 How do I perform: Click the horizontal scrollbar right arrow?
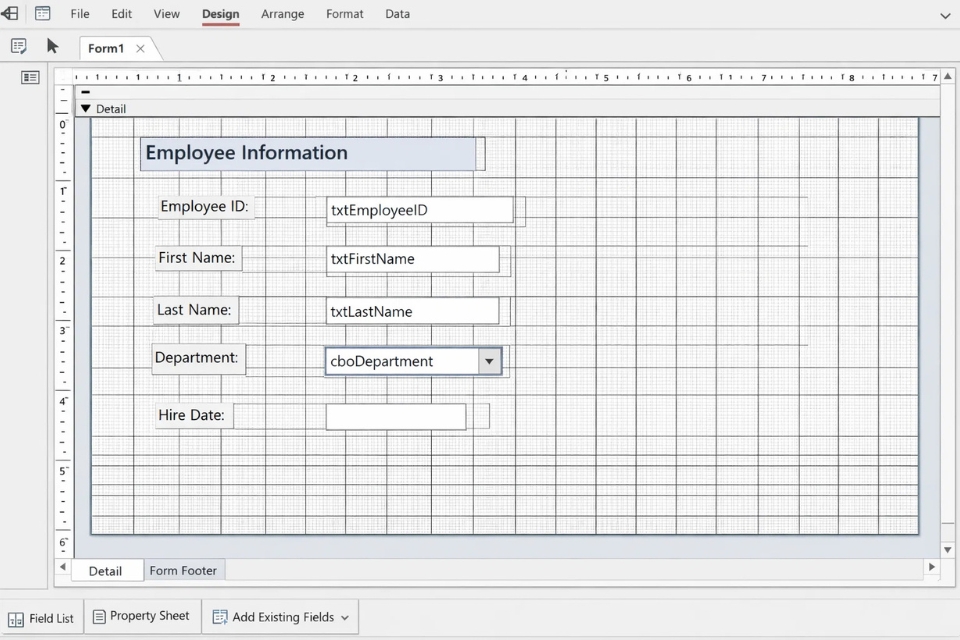tap(932, 567)
